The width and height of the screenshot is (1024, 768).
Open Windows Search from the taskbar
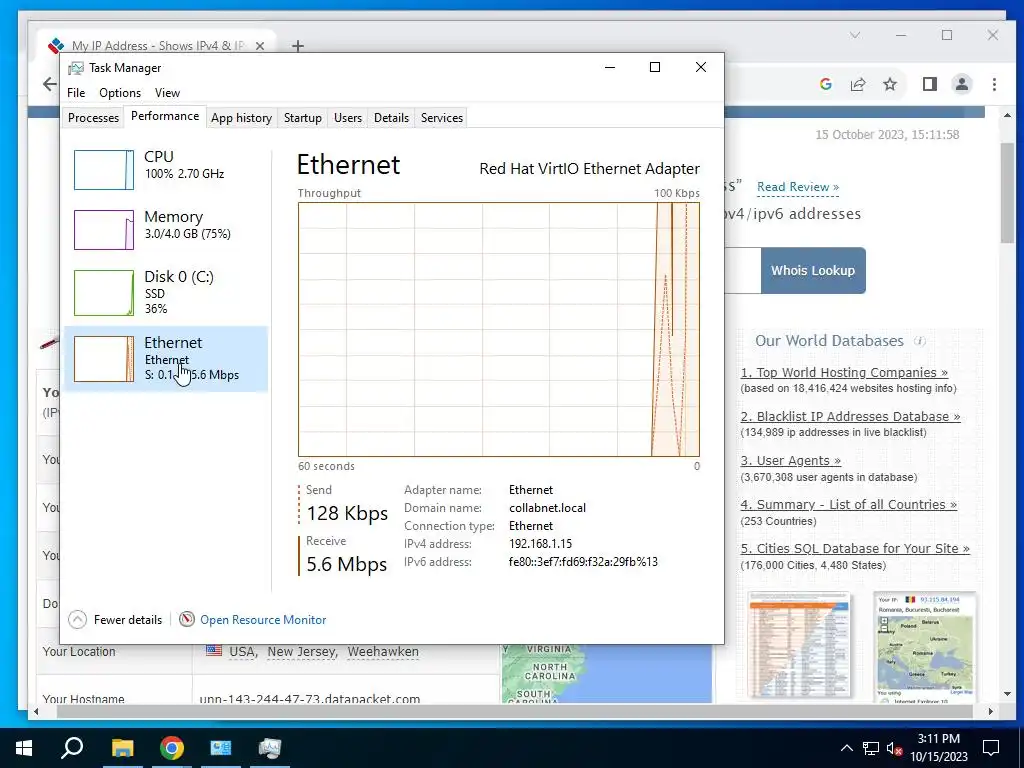click(72, 748)
